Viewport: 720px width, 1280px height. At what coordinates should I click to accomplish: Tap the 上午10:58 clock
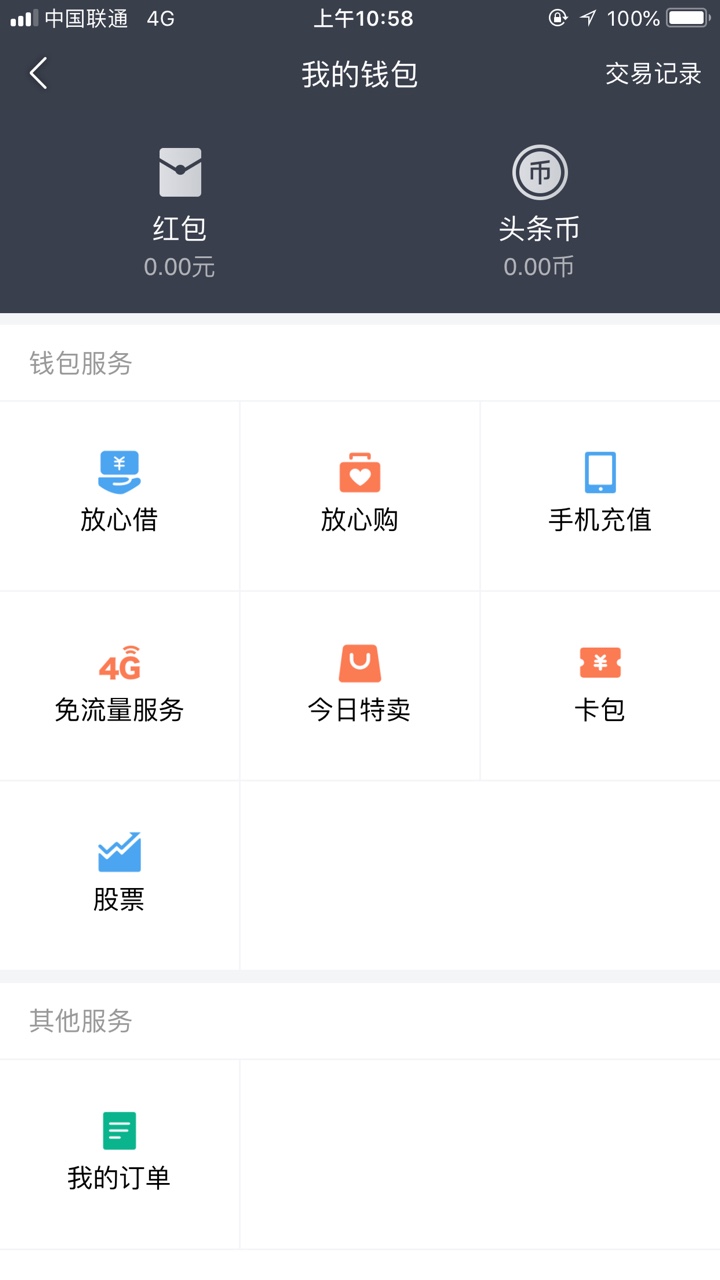pos(363,18)
